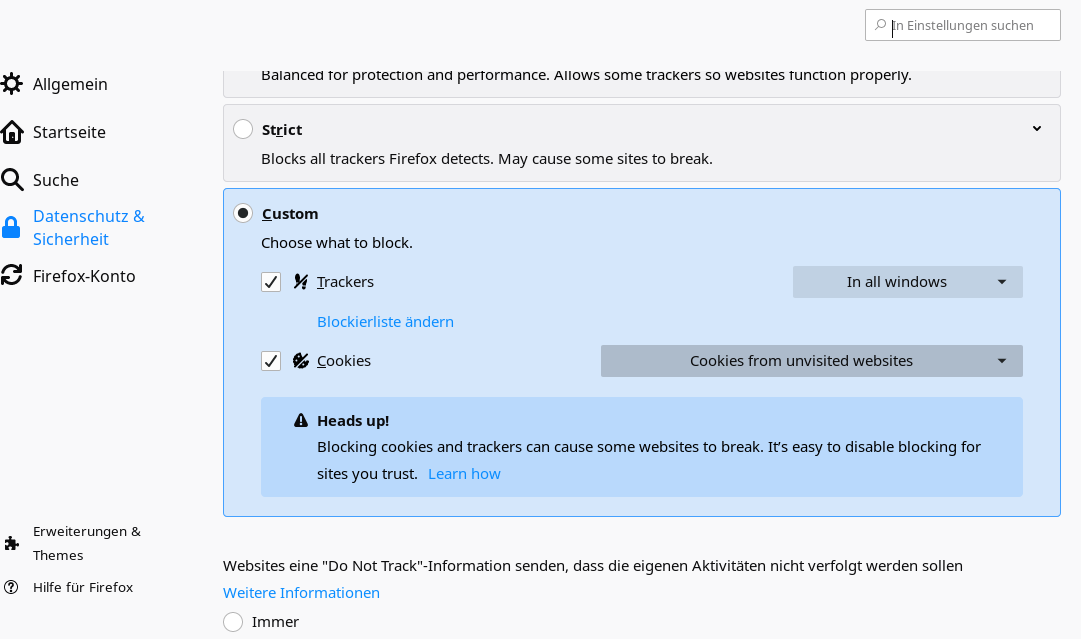Focus the "In Einstellungen suchen" field
This screenshot has width=1081, height=639.
point(970,25)
